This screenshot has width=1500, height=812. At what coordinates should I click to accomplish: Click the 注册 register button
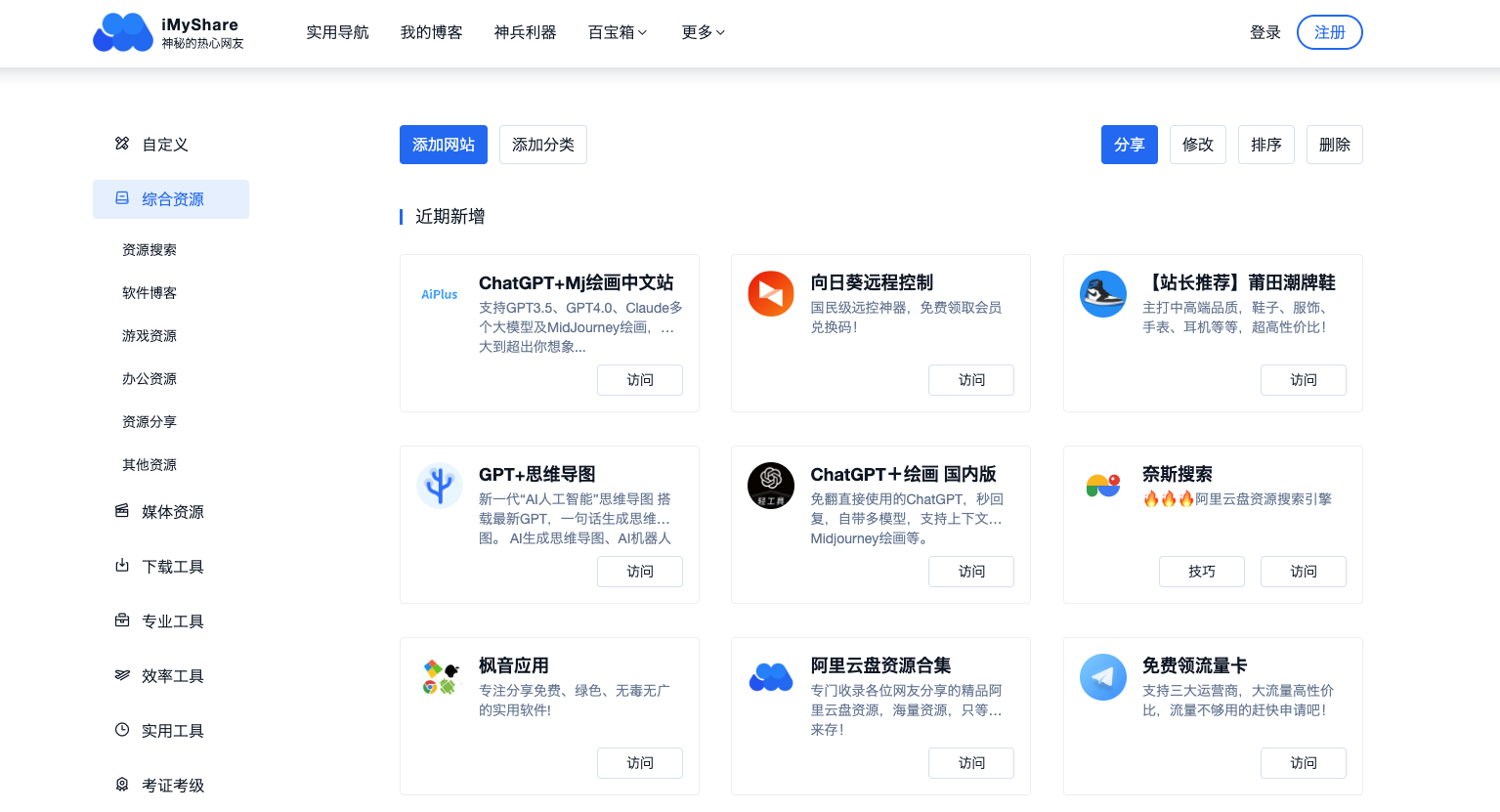1330,32
